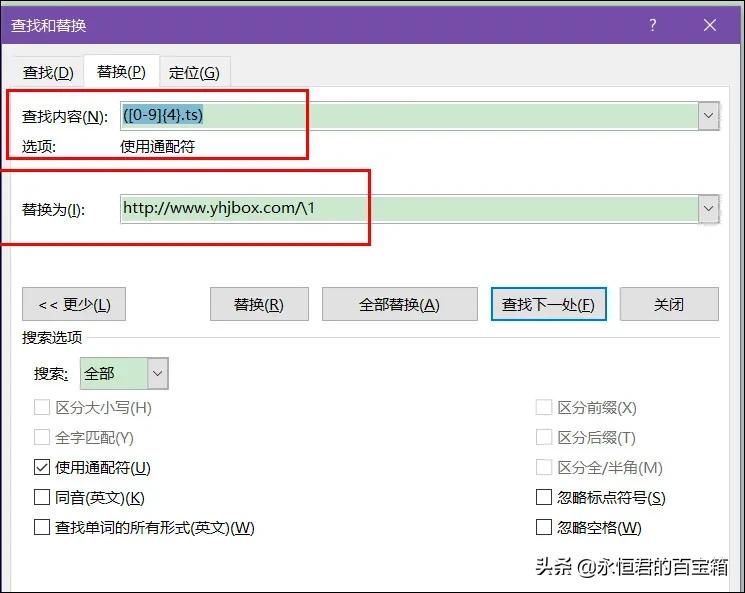The height and width of the screenshot is (593, 745).
Task: Click the disabled 区分大小写(H) checkbox
Action: pyautogui.click(x=42, y=407)
